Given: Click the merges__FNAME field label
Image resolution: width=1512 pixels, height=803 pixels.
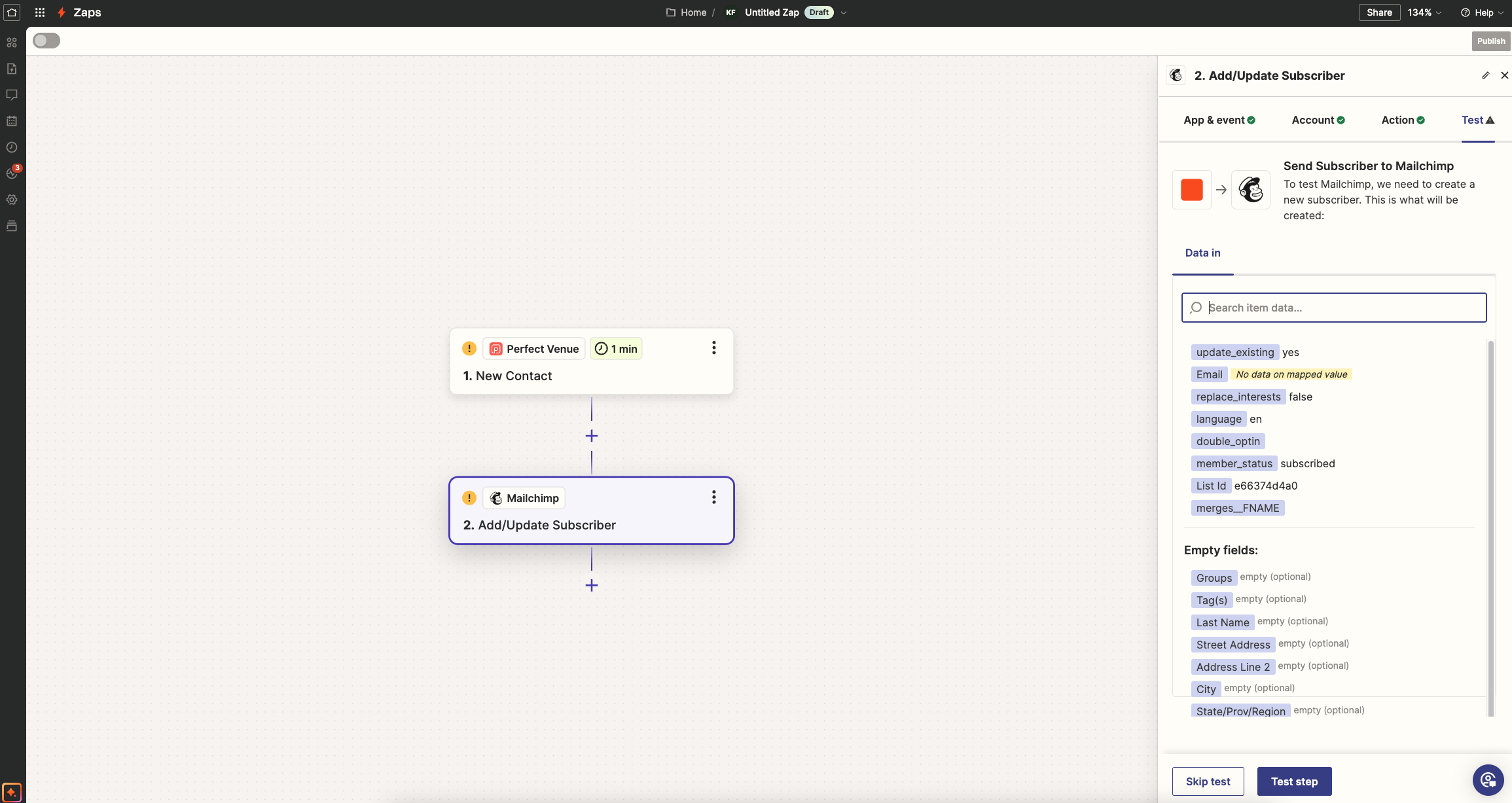Looking at the screenshot, I should coord(1237,508).
